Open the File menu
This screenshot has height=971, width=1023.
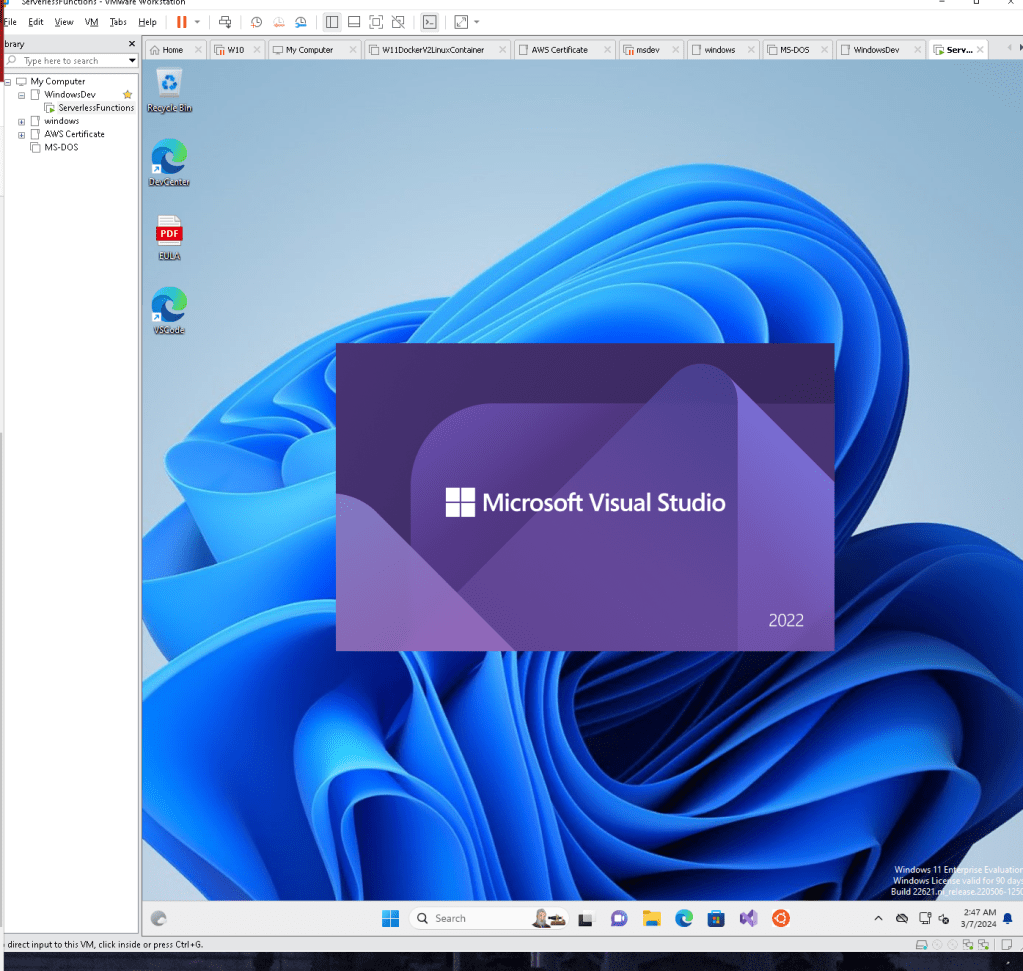point(10,22)
